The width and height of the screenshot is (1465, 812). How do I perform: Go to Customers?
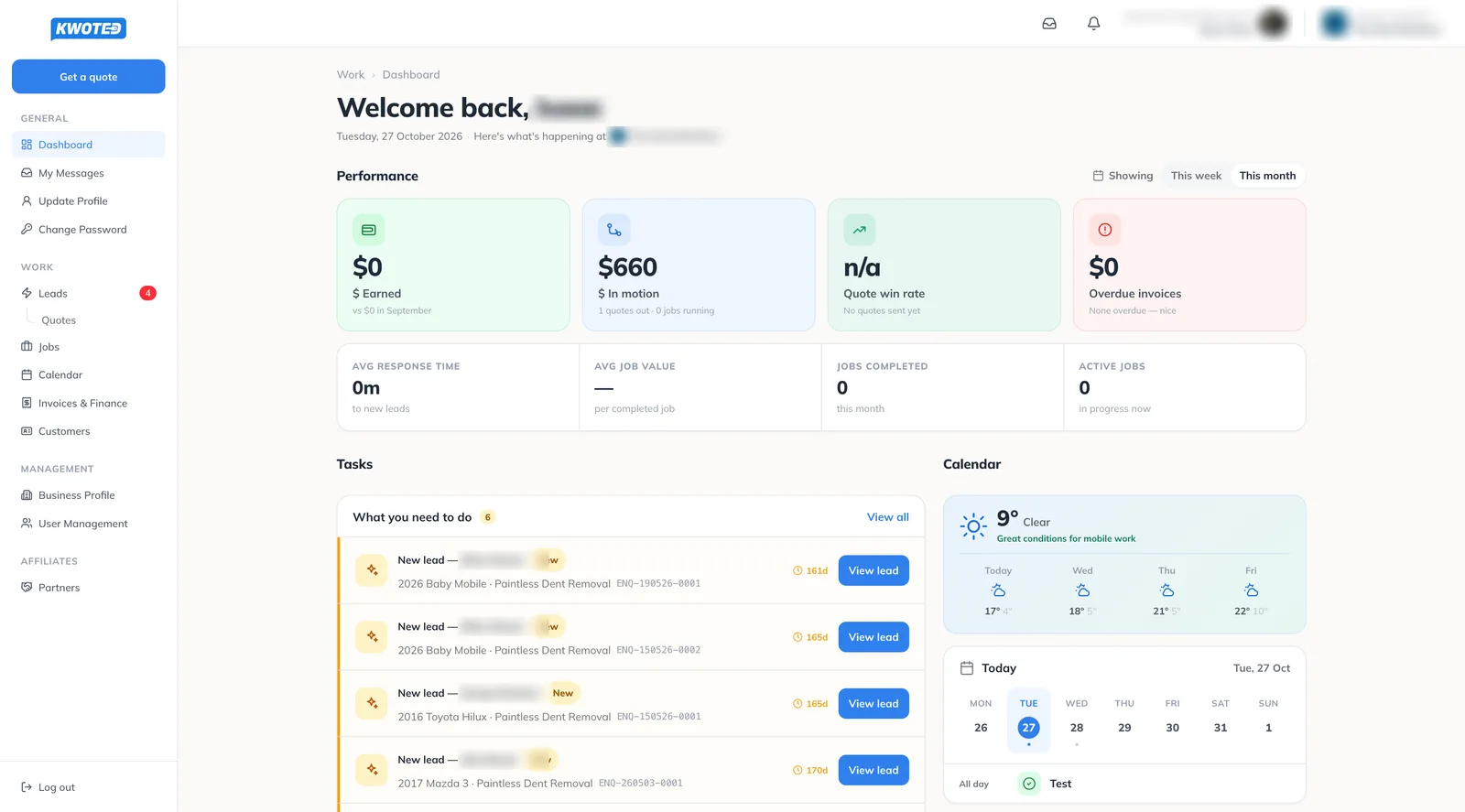coord(89,431)
